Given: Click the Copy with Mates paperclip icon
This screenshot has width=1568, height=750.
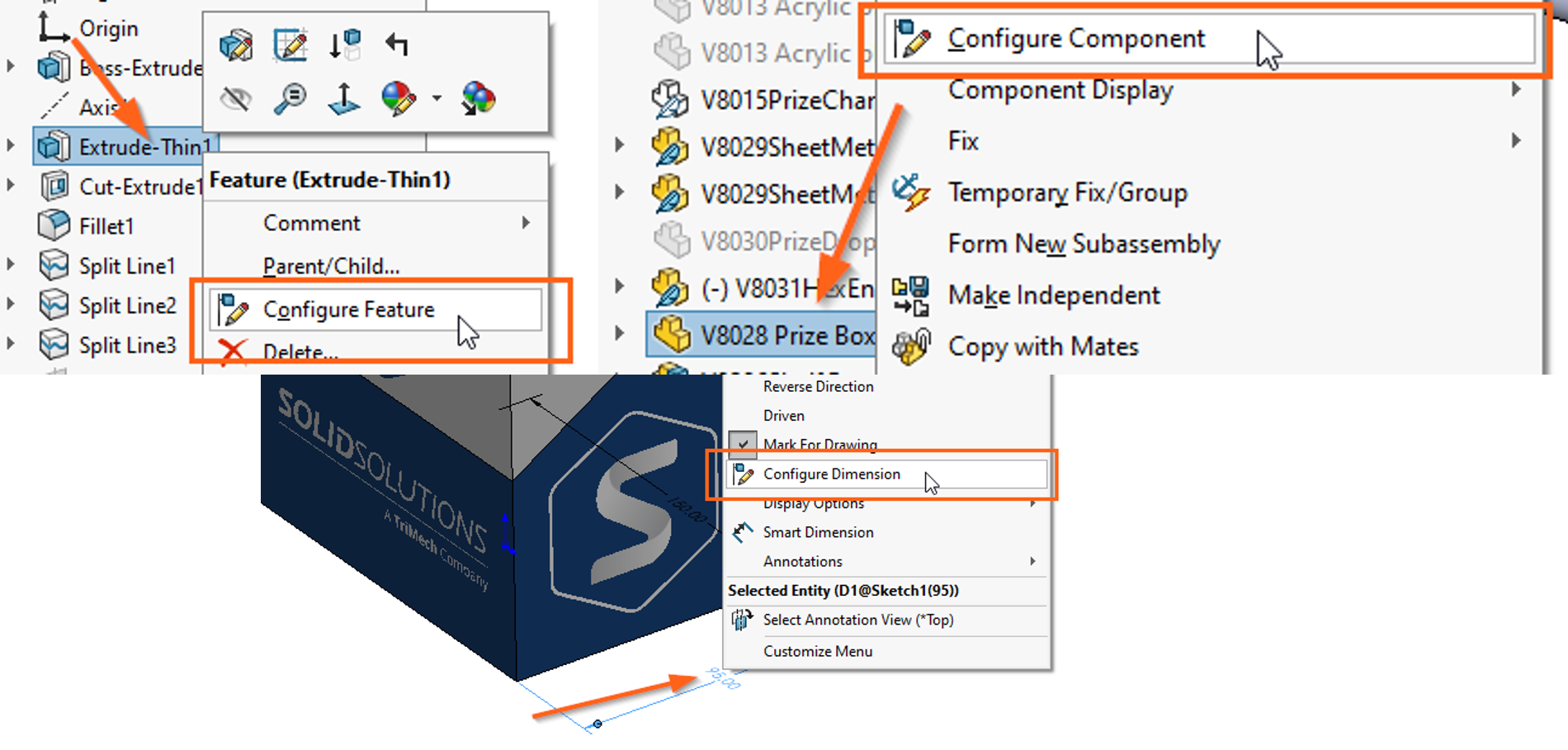Looking at the screenshot, I should tap(911, 346).
